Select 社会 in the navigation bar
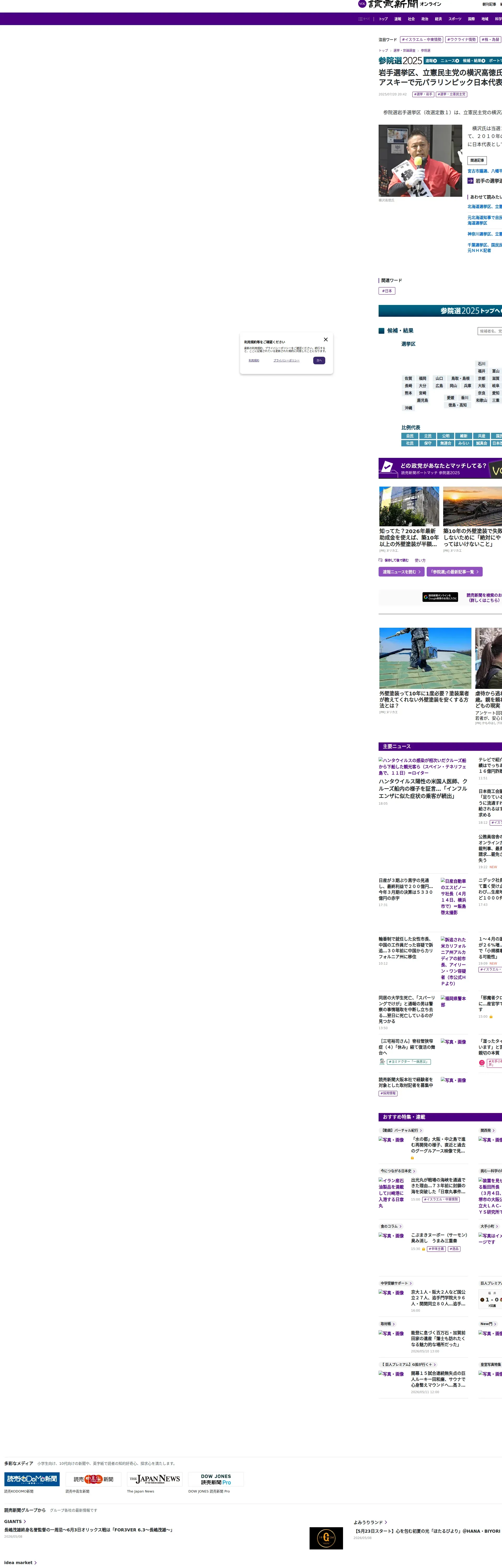 (411, 19)
